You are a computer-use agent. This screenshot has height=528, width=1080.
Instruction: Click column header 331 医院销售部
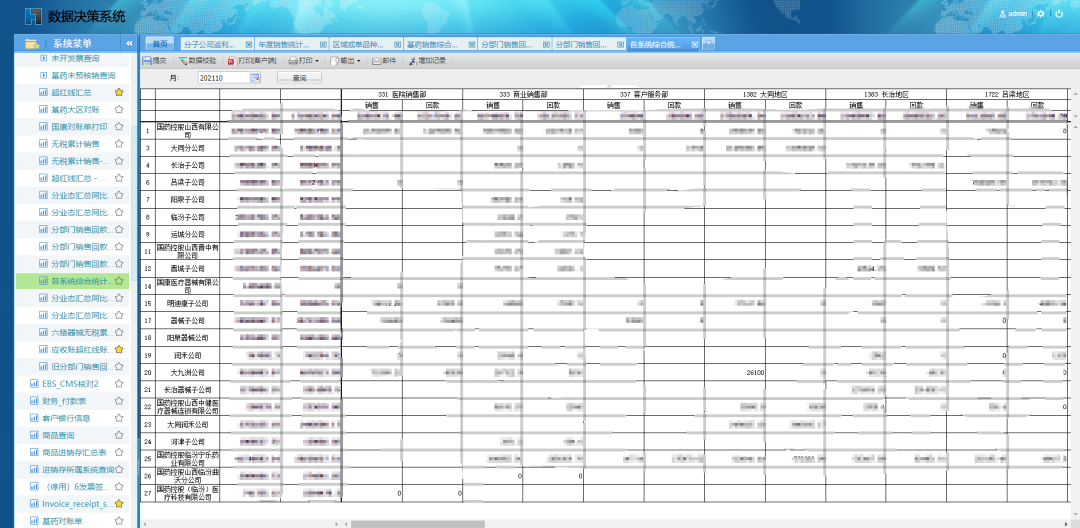[402, 94]
